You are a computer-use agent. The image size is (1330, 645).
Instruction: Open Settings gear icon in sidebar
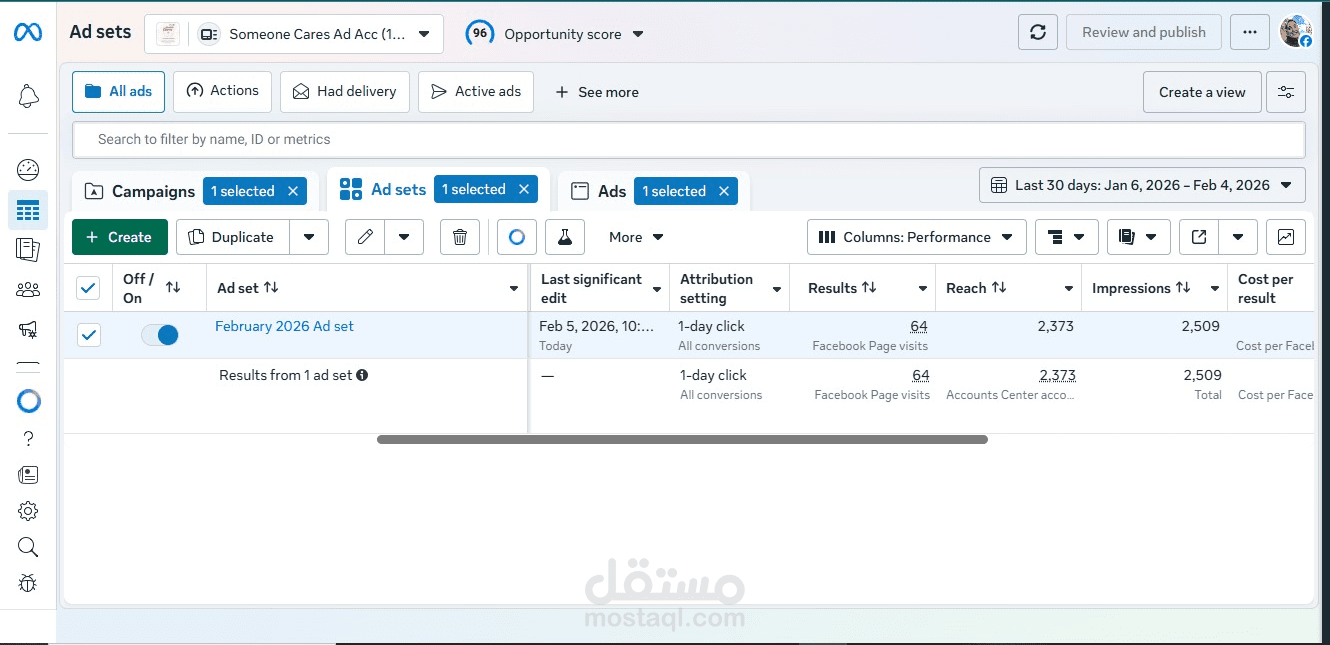[28, 511]
